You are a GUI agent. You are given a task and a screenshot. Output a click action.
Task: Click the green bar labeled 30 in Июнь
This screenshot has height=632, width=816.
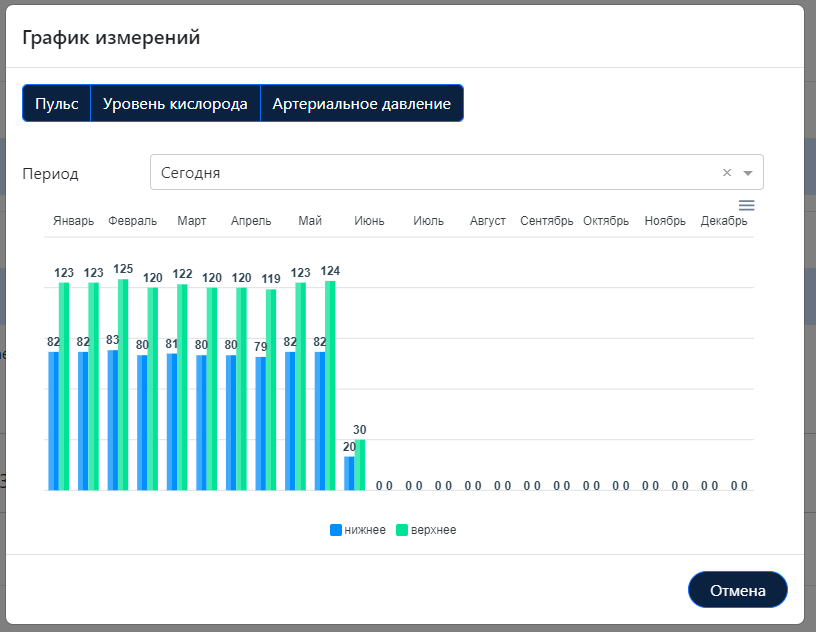(x=362, y=465)
